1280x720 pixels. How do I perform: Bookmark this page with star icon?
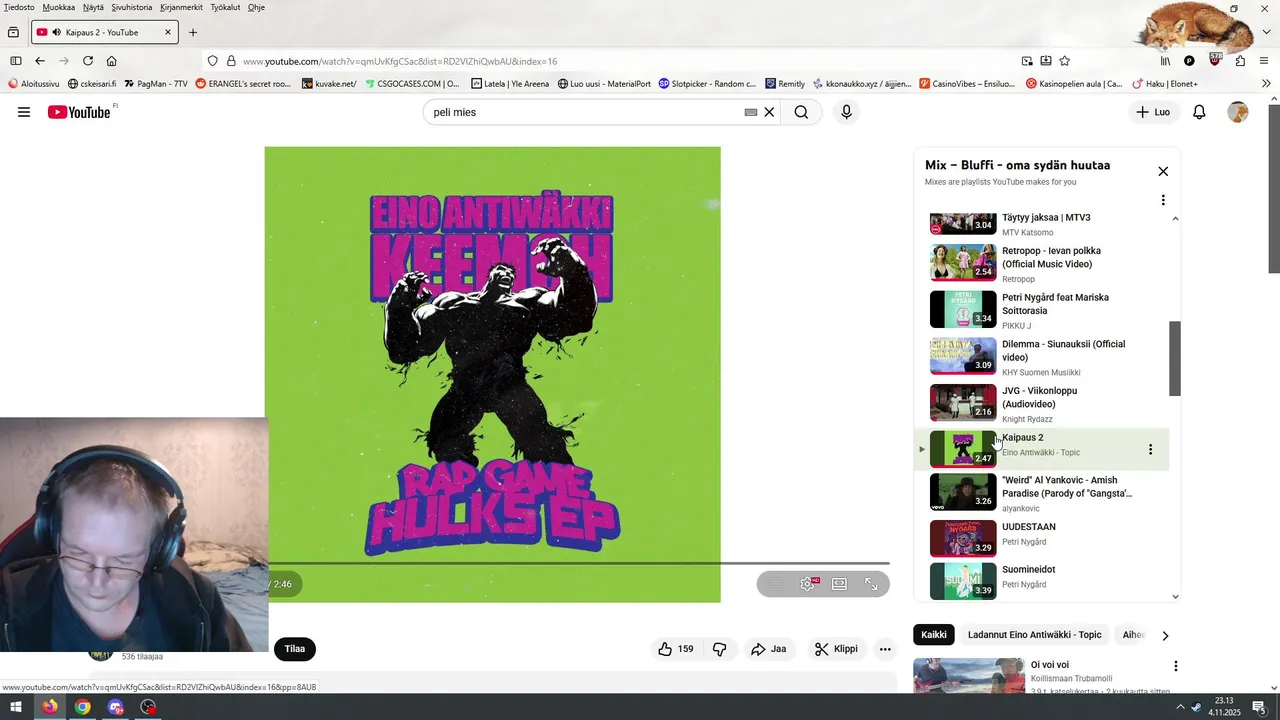point(1065,61)
